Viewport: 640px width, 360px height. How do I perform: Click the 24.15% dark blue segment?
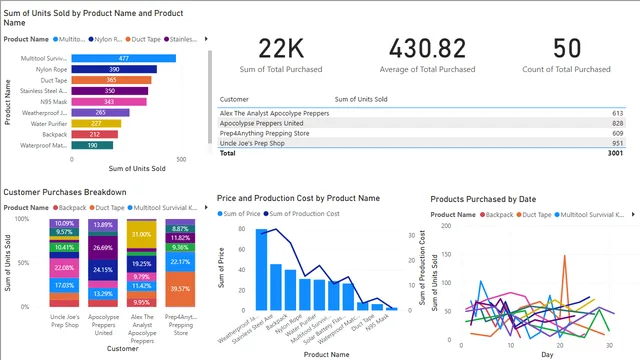click(103, 270)
